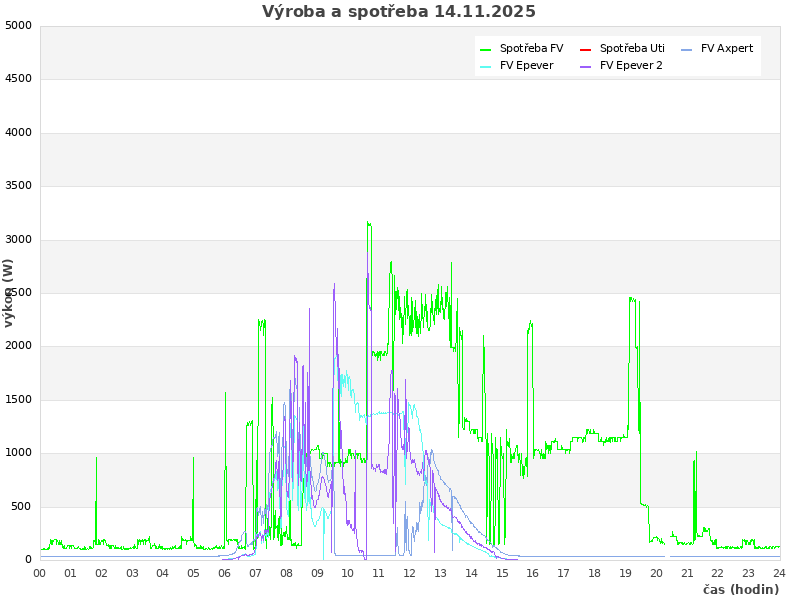Click the 18 hour tick label on x-axis
Image resolution: width=800 pixels, height=600 pixels.
[x=594, y=573]
